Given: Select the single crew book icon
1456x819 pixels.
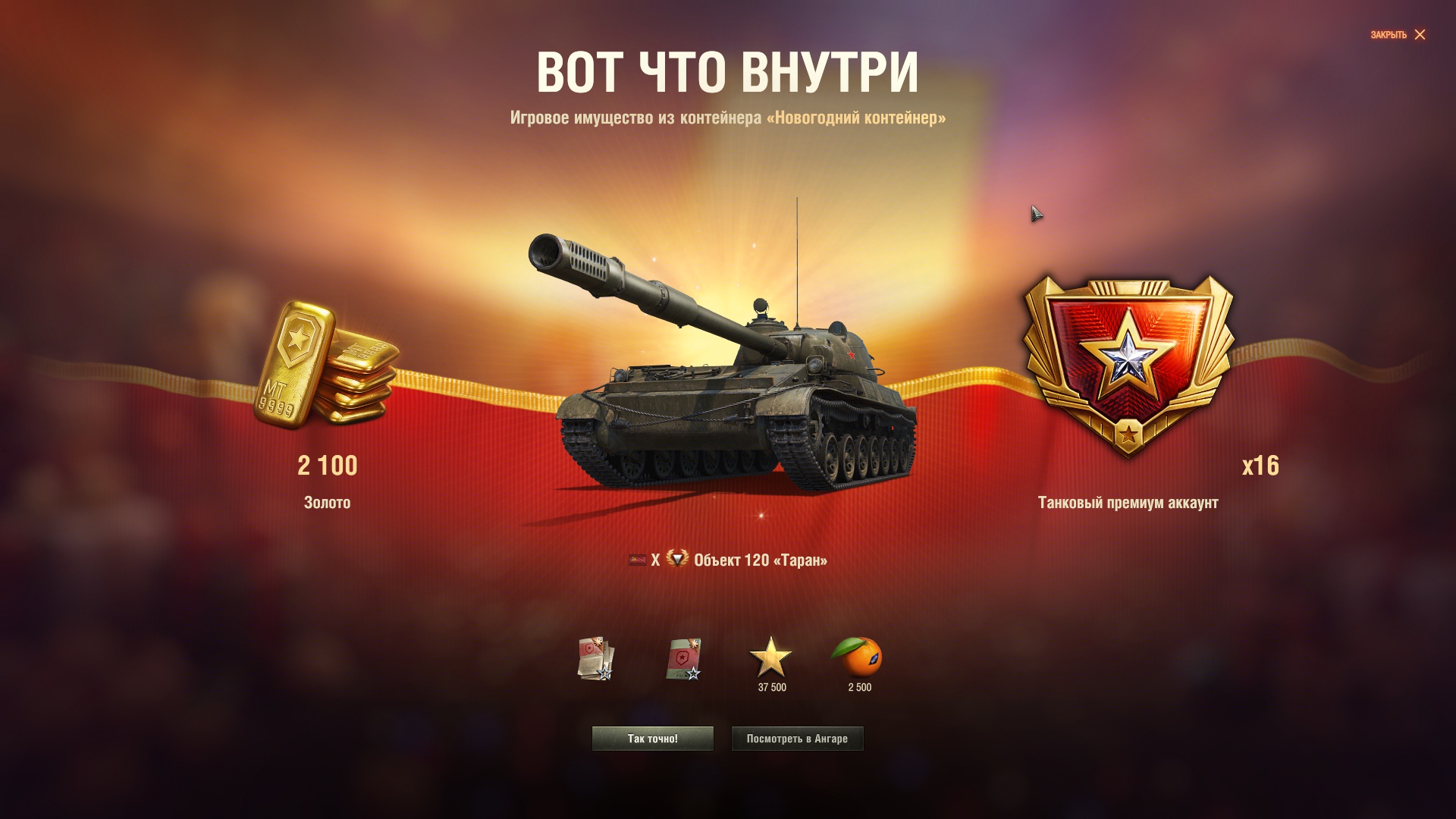Looking at the screenshot, I should pos(684,658).
